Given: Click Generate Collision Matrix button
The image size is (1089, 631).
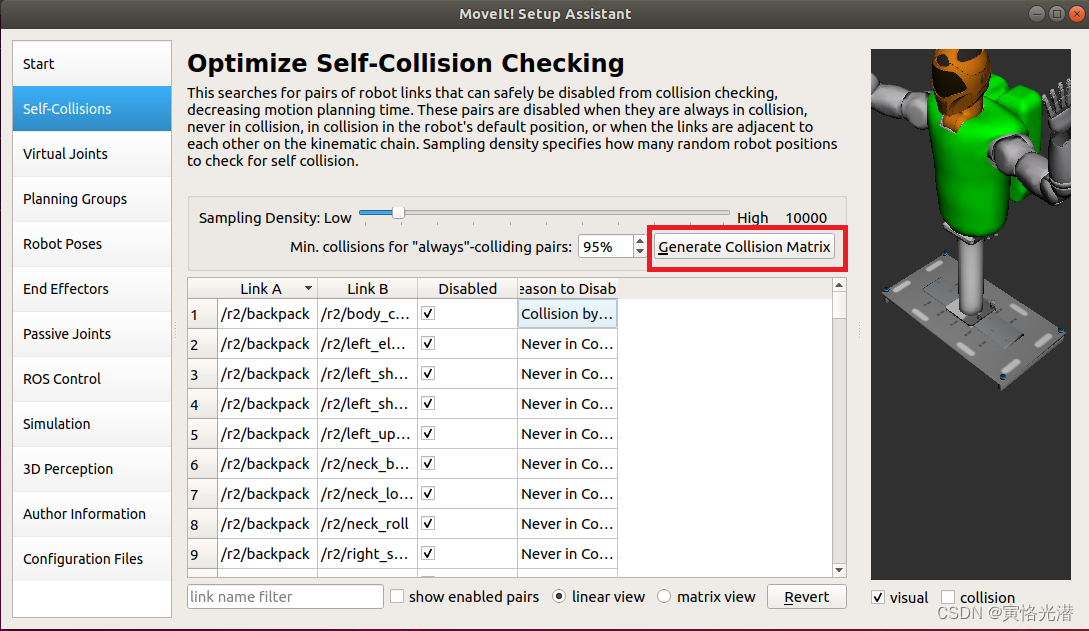Looking at the screenshot, I should click(744, 246).
